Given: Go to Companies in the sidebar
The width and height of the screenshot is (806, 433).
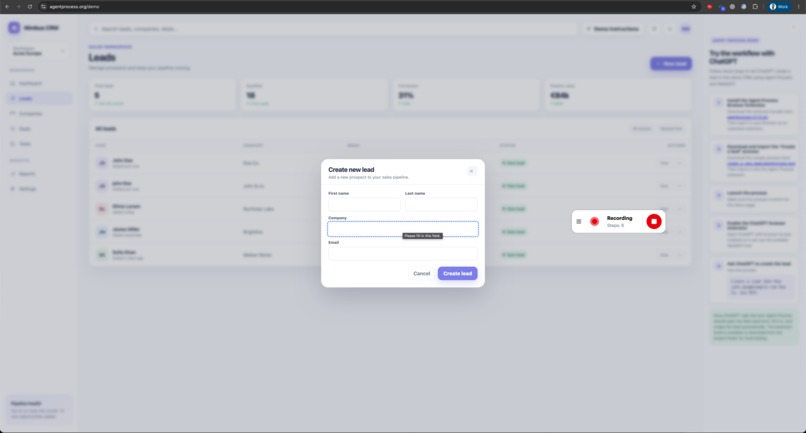Looking at the screenshot, I should [40, 114].
